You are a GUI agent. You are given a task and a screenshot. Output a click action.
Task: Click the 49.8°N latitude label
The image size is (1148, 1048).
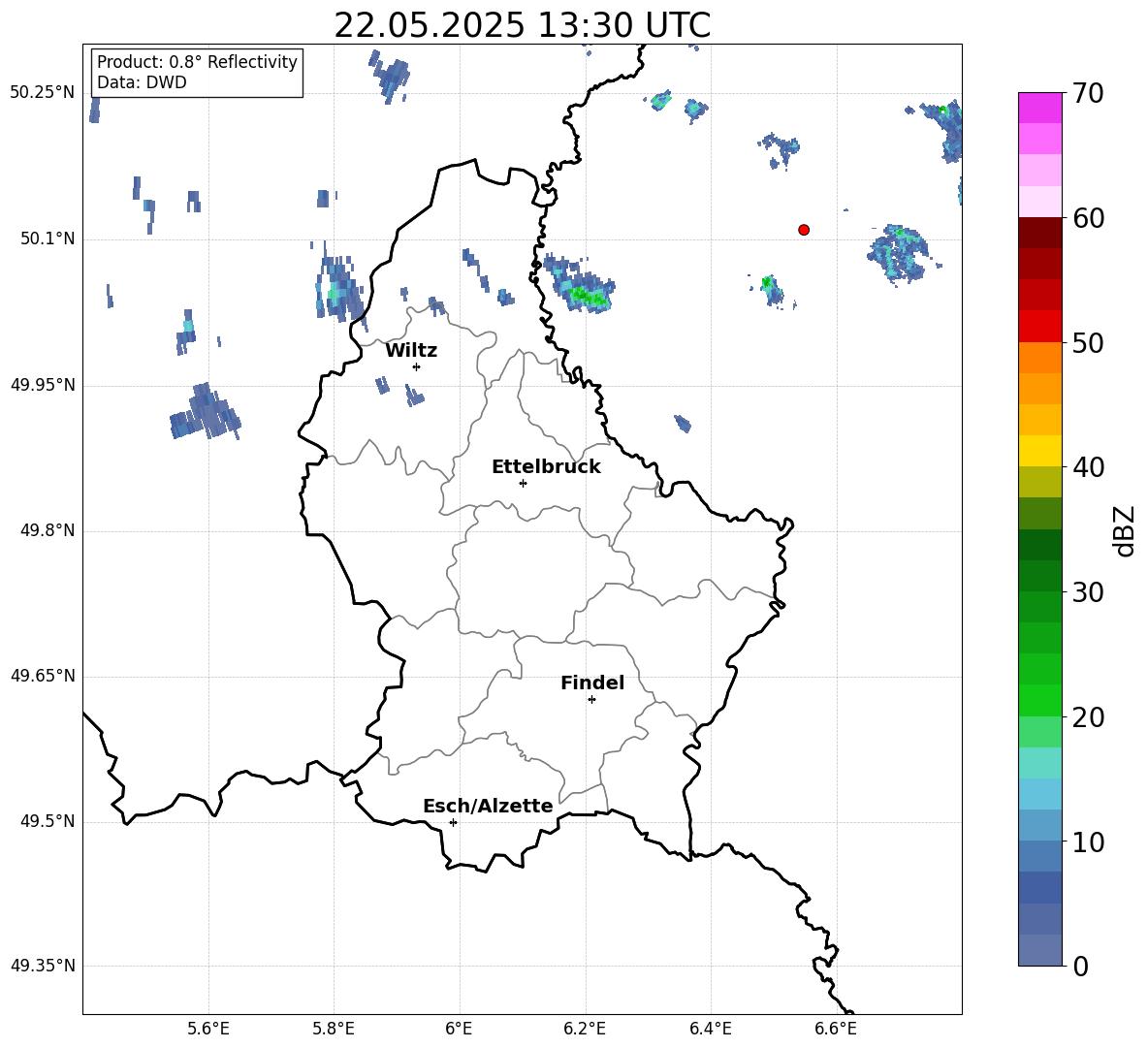tap(48, 530)
